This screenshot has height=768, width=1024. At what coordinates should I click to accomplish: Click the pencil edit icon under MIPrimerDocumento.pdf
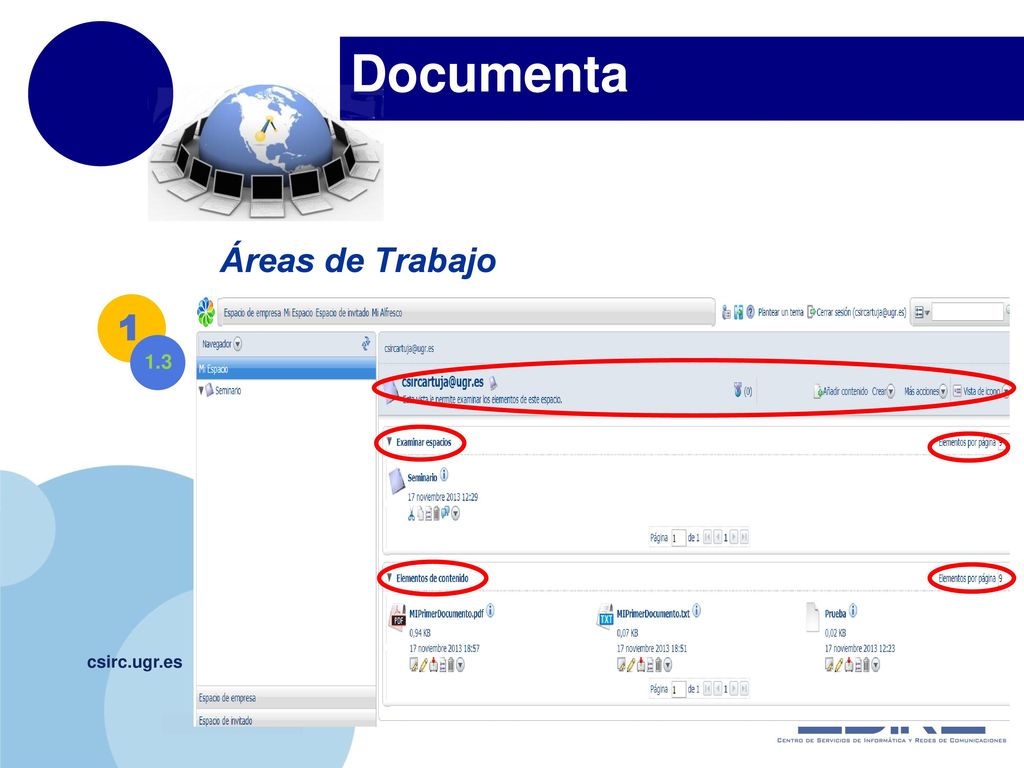coord(423,665)
